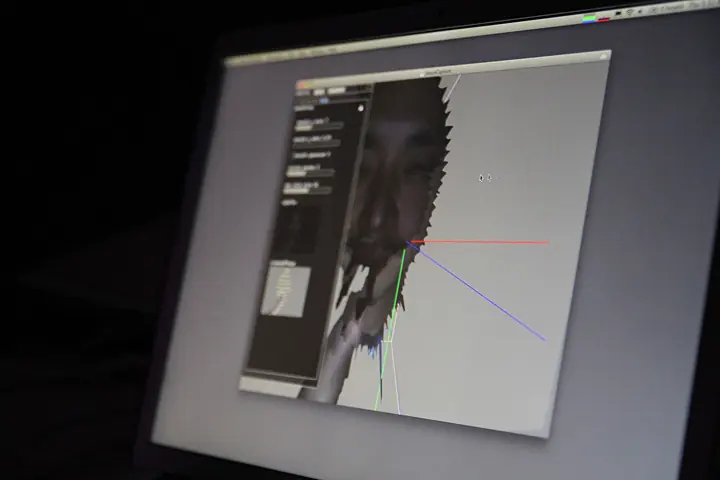
Task: Click the third slider in the control panel
Action: coord(314,158)
